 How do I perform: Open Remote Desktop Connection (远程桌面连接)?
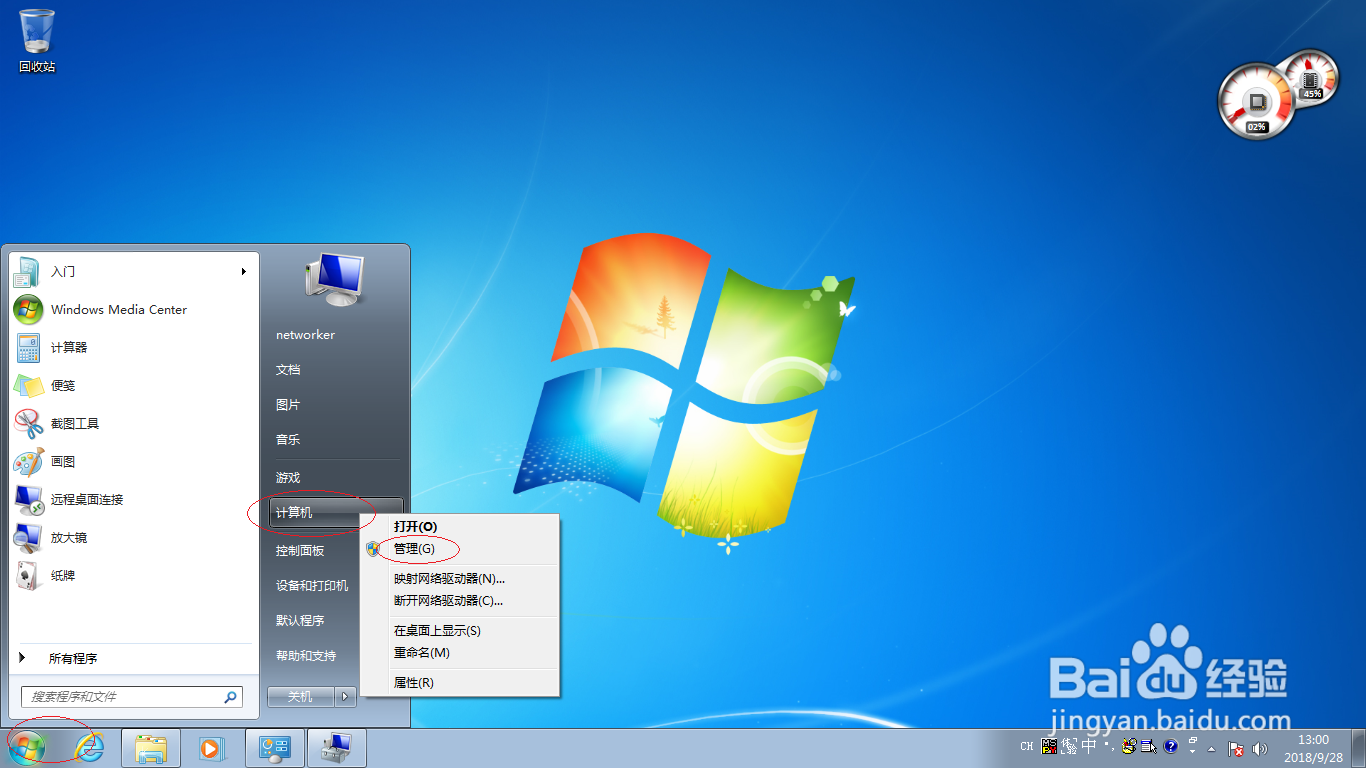pyautogui.click(x=135, y=500)
